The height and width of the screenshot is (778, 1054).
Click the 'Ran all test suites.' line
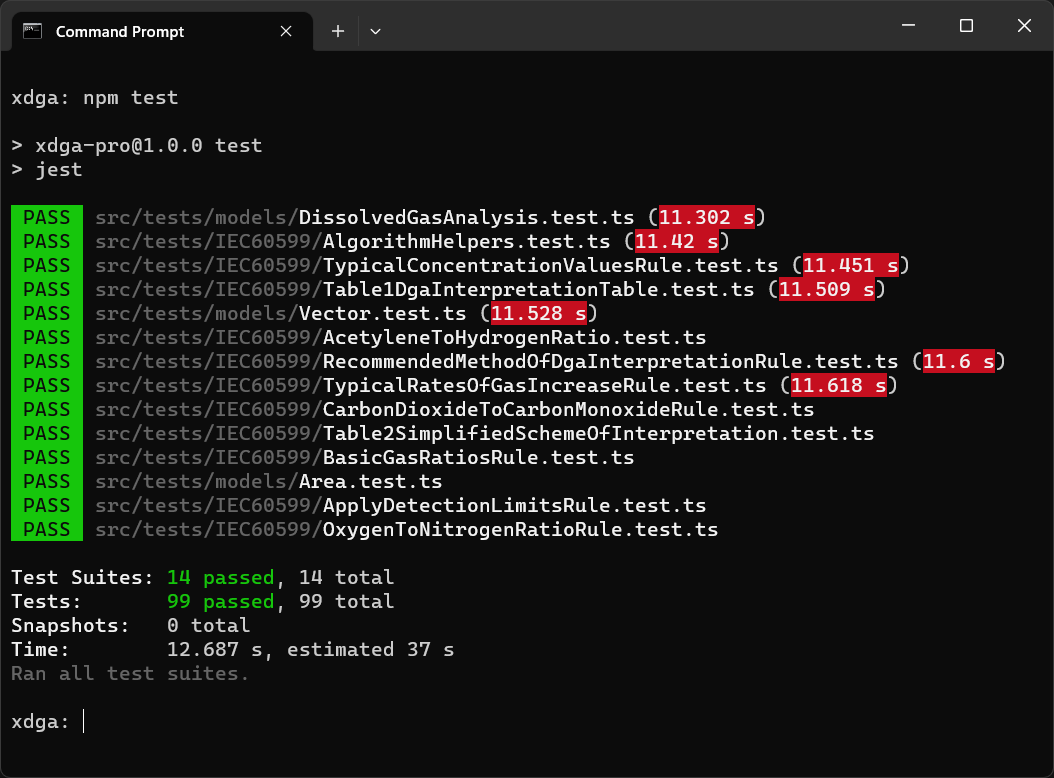130,673
